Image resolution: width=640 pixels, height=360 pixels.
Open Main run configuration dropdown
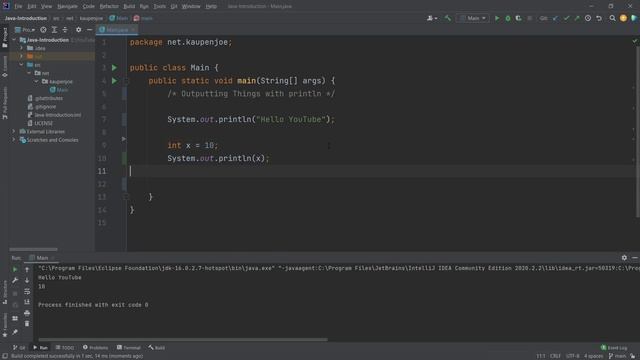pyautogui.click(x=473, y=18)
